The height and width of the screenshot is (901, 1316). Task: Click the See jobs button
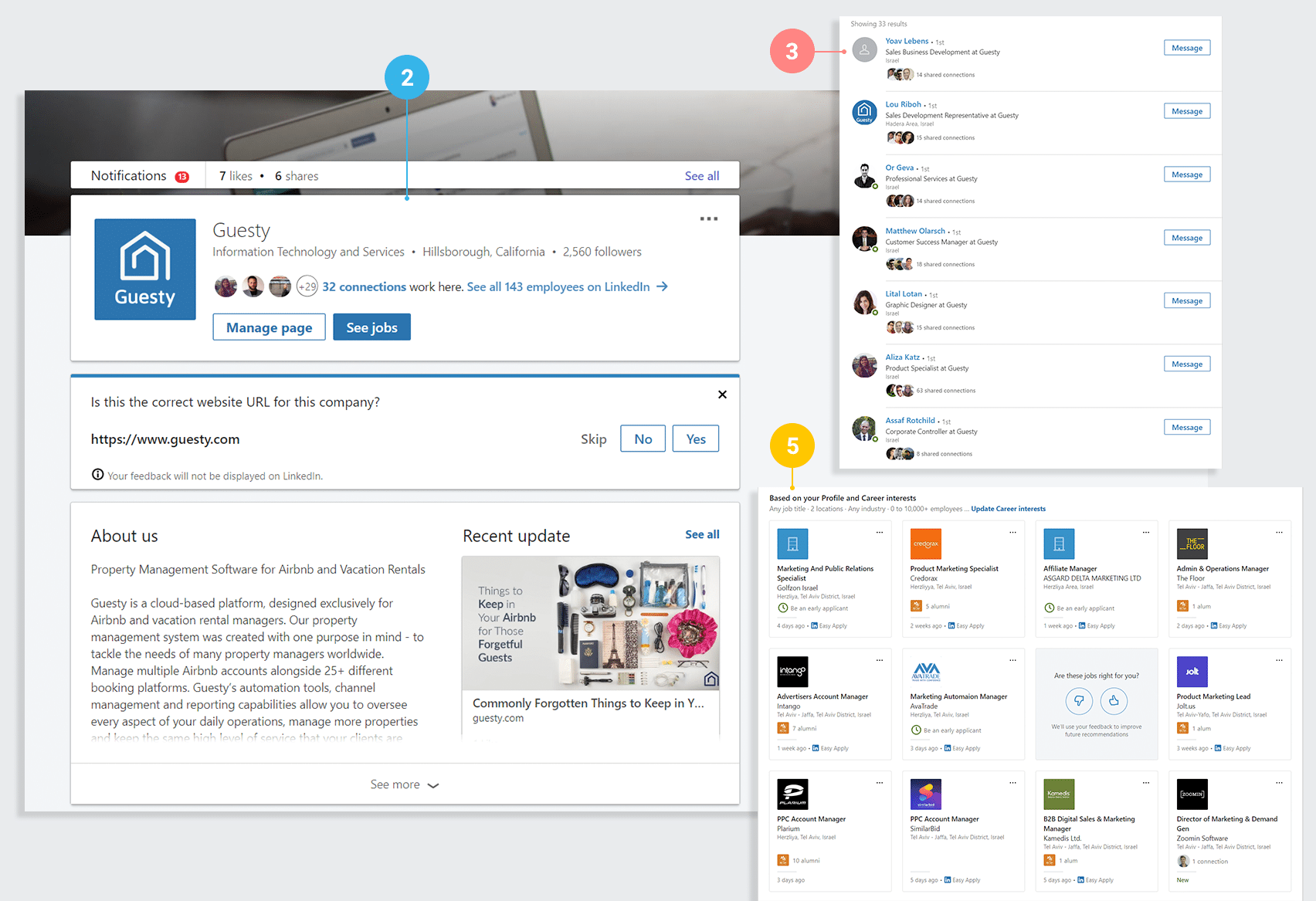click(371, 327)
